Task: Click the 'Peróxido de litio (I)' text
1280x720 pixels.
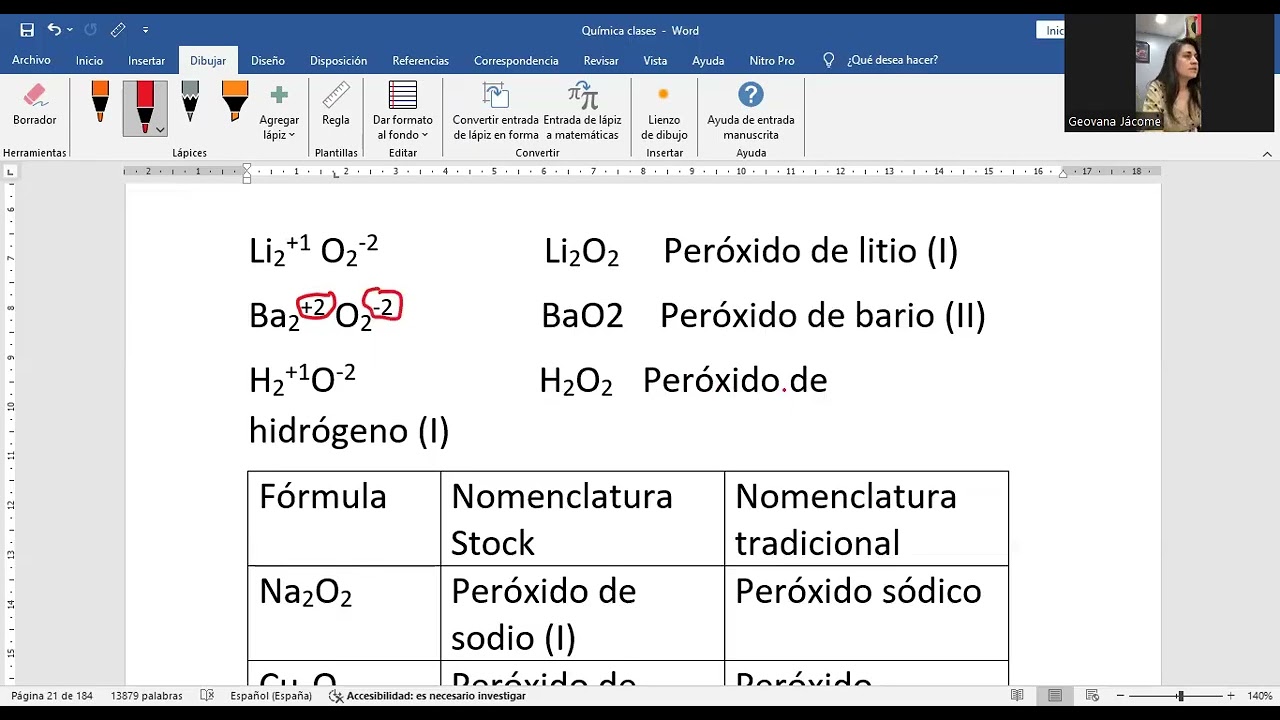Action: [x=810, y=251]
